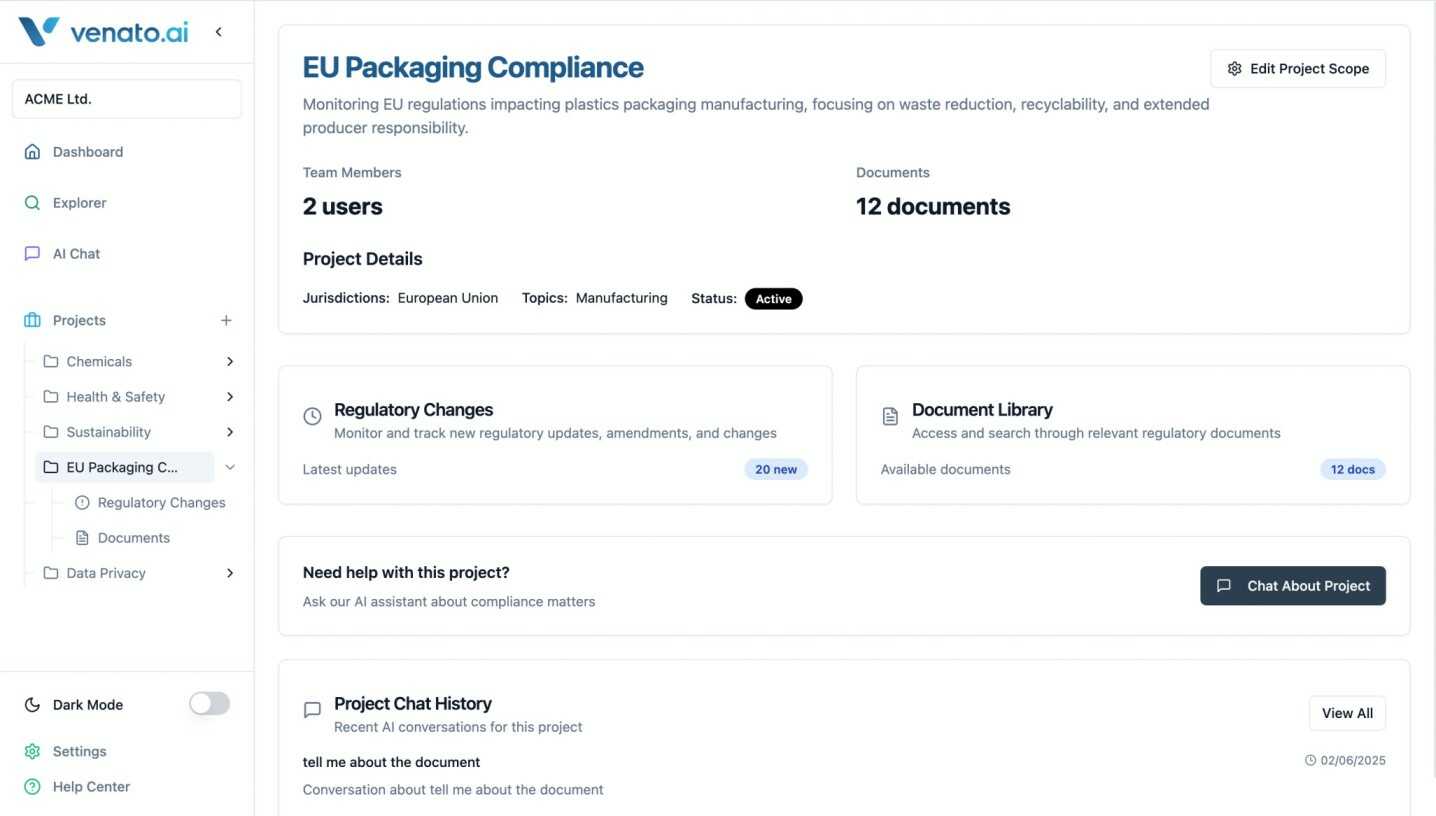The width and height of the screenshot is (1436, 816).
Task: Click the plus icon next to Projects
Action: tap(226, 321)
